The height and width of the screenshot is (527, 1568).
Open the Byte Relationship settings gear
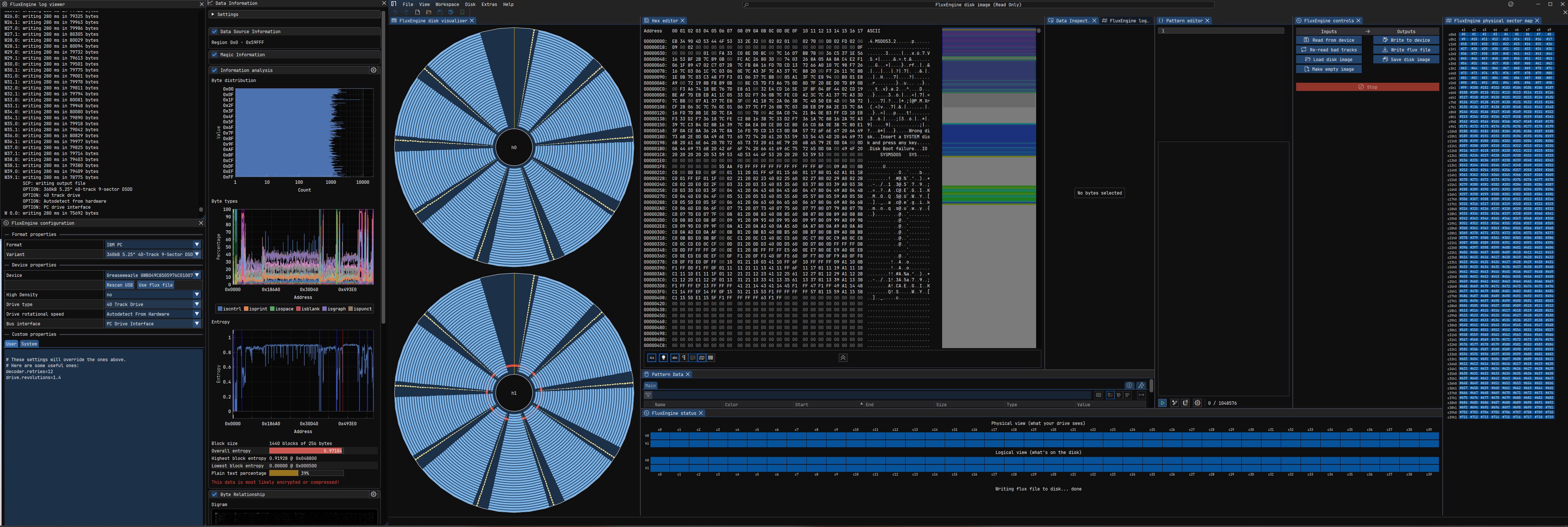[374, 494]
